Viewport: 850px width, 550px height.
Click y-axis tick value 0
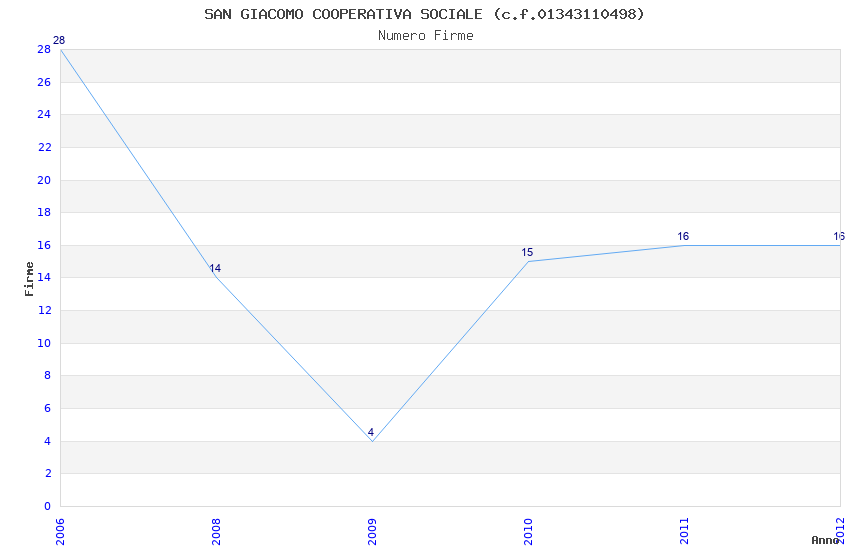47,506
